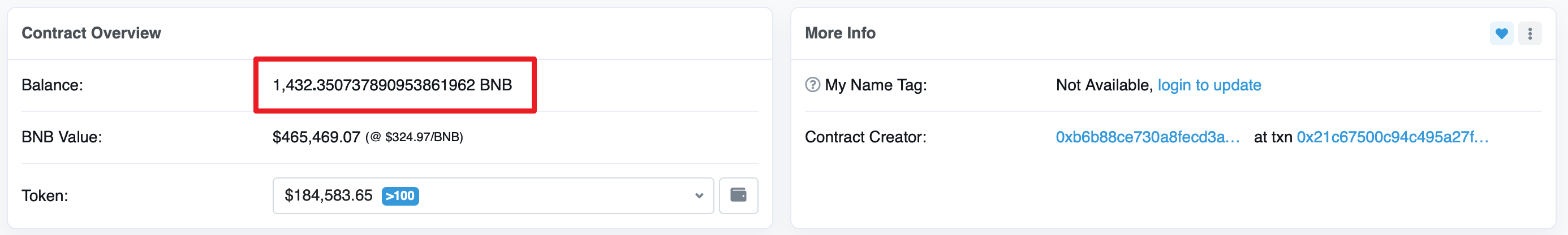This screenshot has width=1568, height=235.
Task: Select the $184,583.65 token value text
Action: point(328,195)
